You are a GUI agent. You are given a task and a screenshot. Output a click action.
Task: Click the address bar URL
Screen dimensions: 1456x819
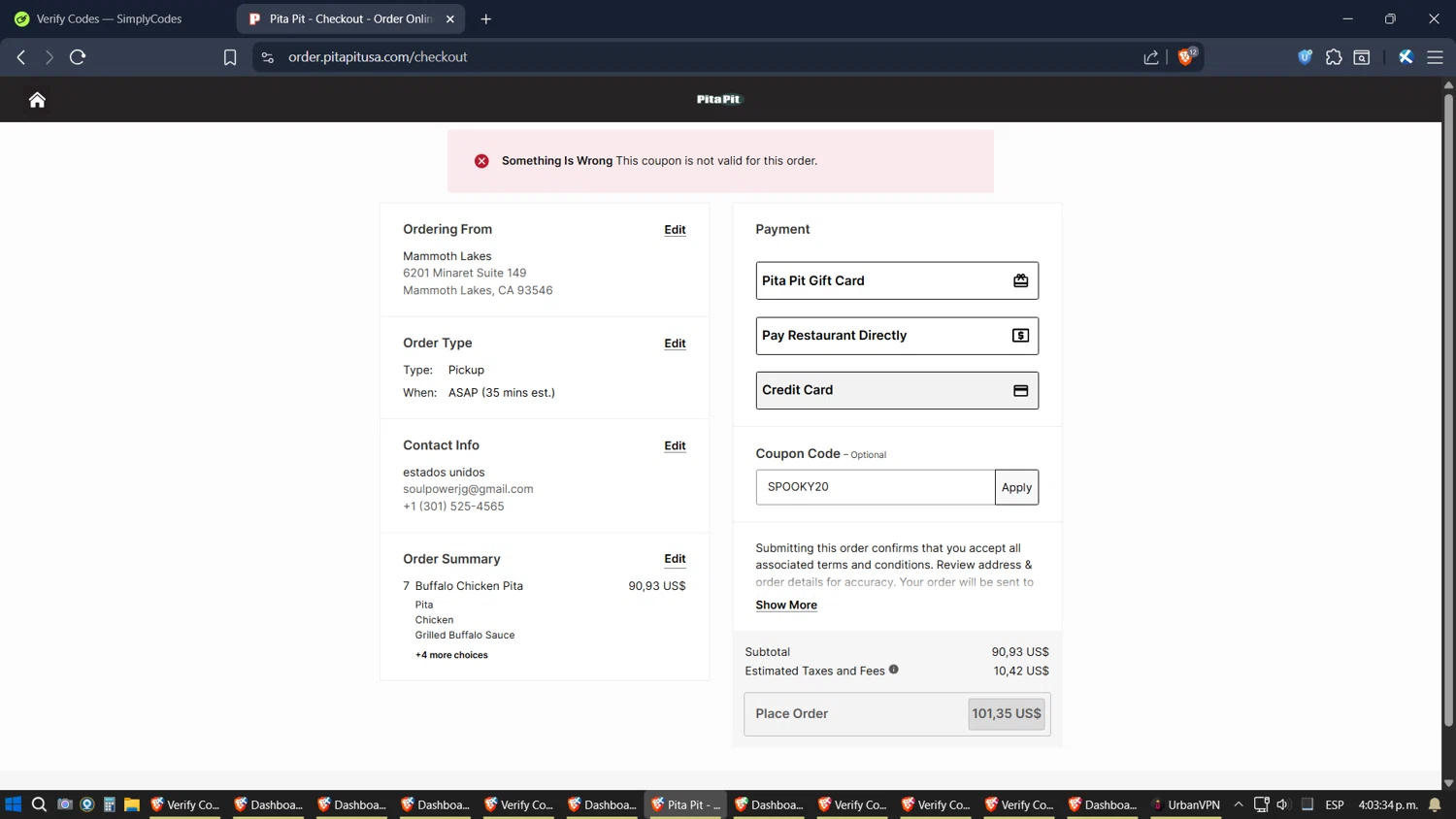tap(378, 57)
